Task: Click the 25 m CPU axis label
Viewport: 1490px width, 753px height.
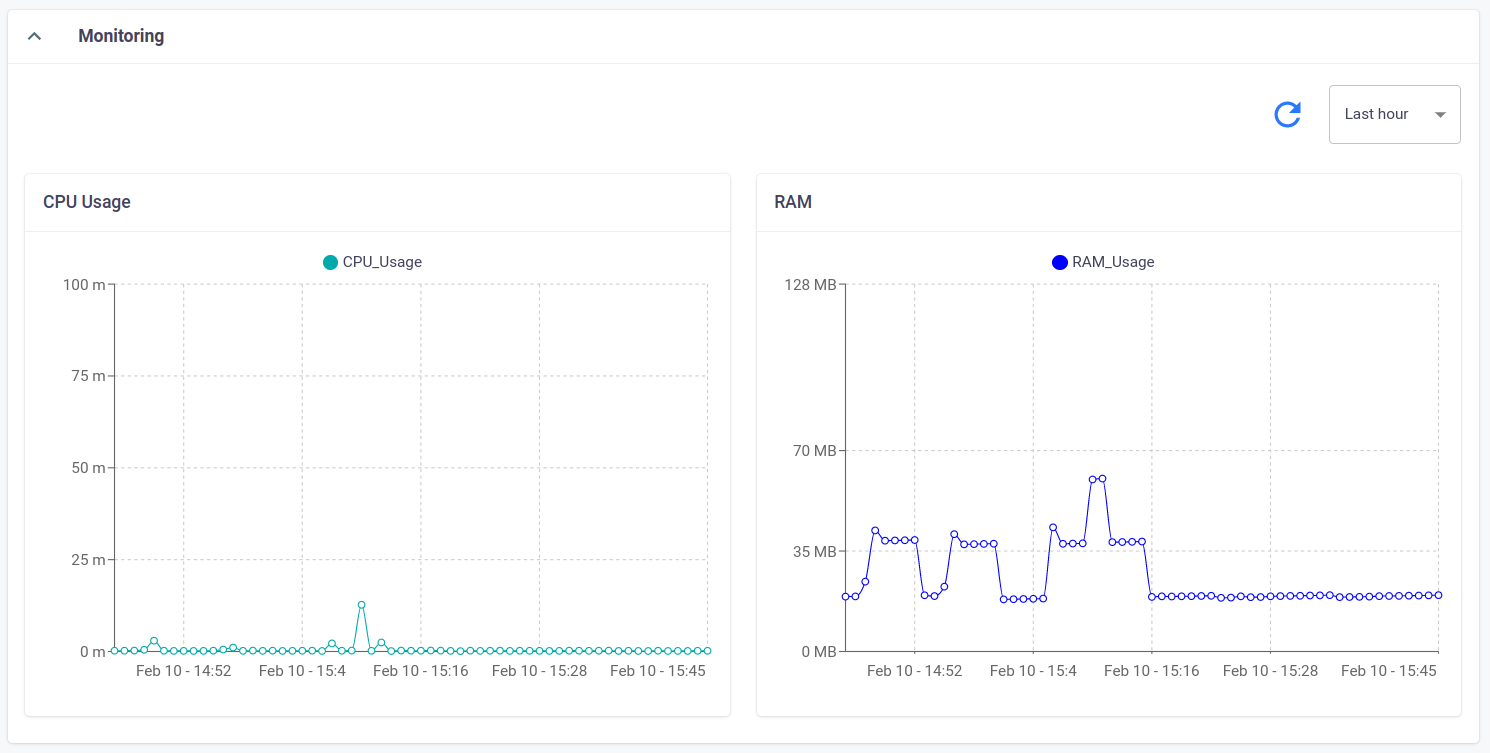Action: point(88,559)
